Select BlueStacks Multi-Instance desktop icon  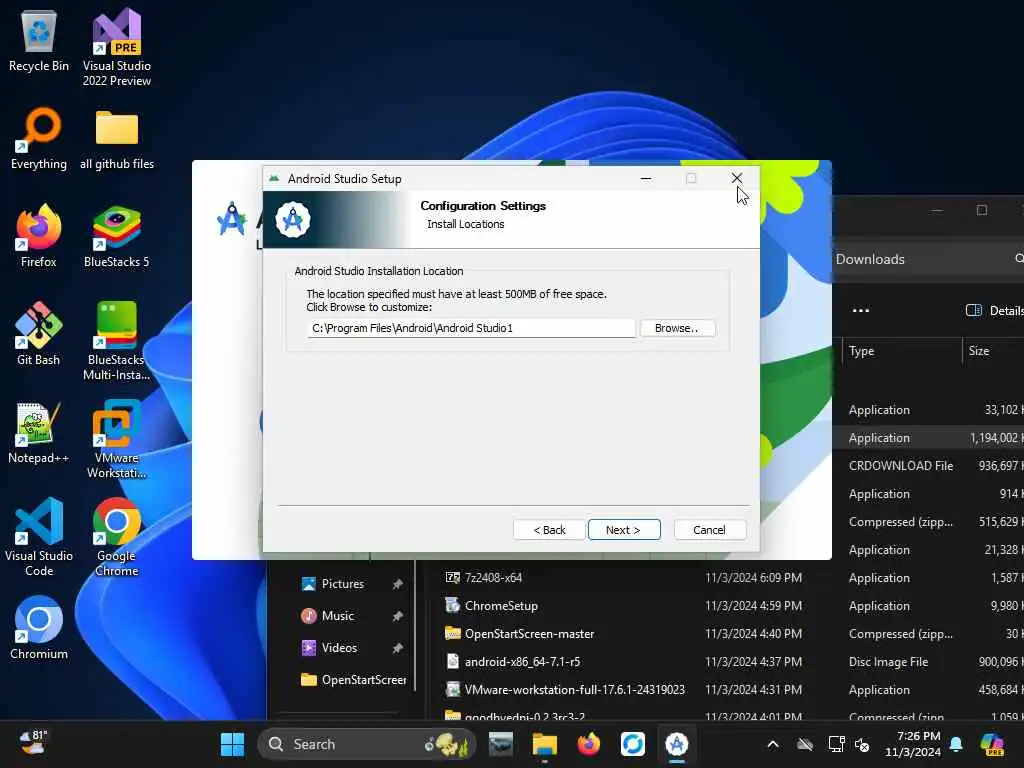tap(117, 341)
